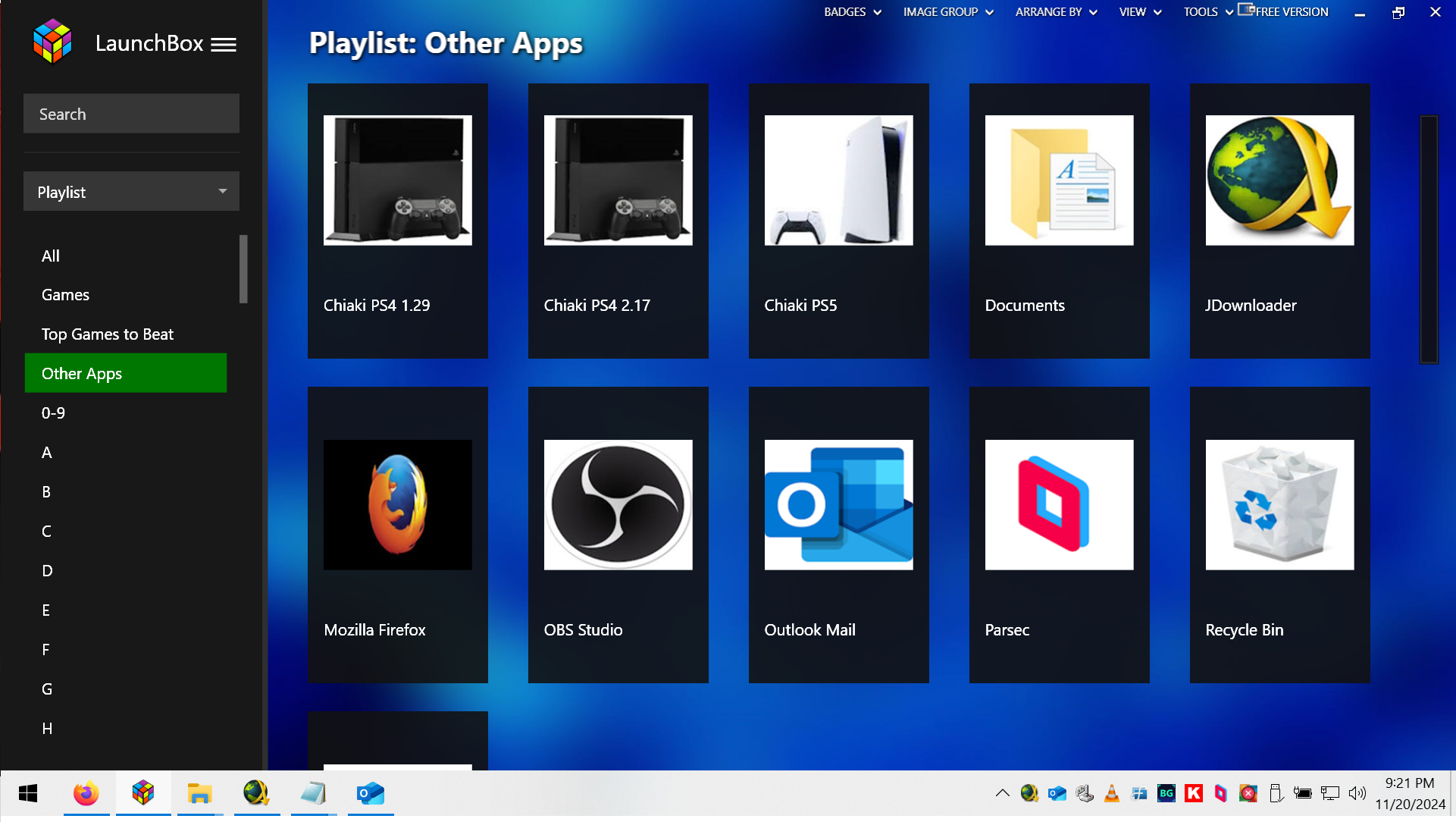The width and height of the screenshot is (1456, 822).
Task: Open File Explorer from the taskbar
Action: (x=199, y=793)
